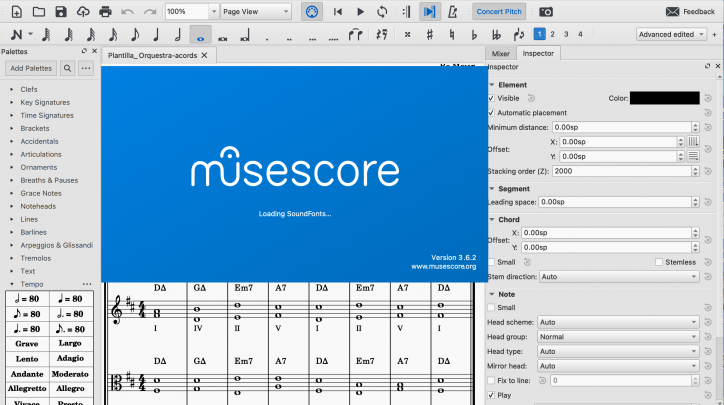This screenshot has height=405, width=724.
Task: Select voice 2
Action: click(x=552, y=34)
